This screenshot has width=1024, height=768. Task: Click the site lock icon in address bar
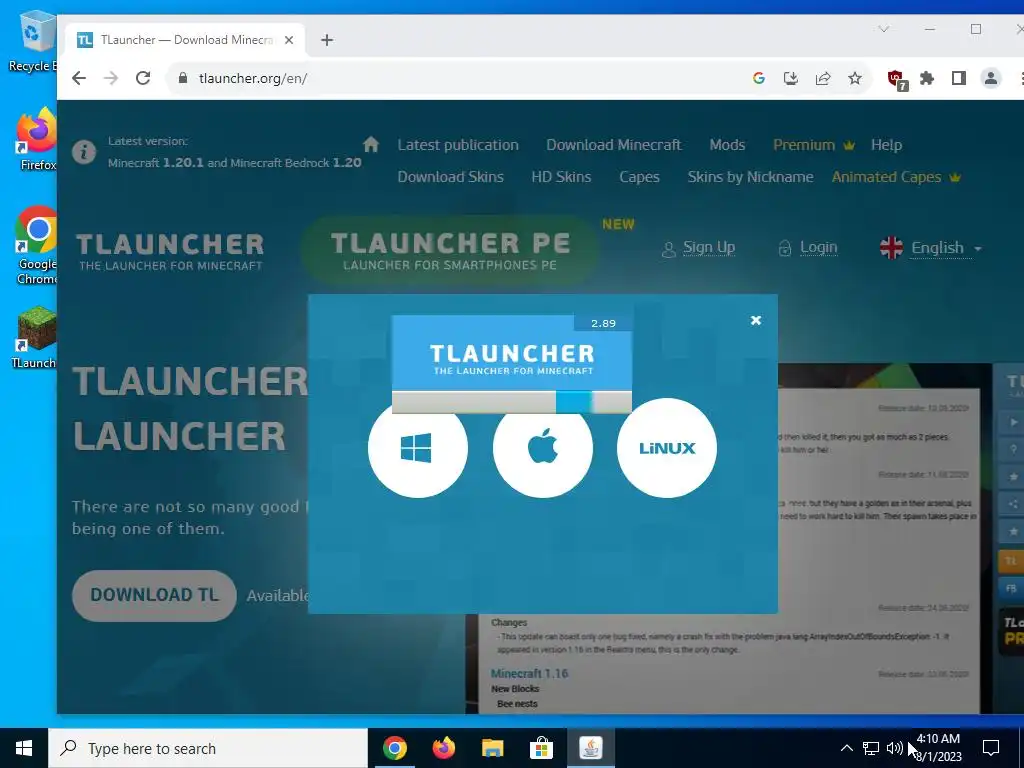coord(183,78)
